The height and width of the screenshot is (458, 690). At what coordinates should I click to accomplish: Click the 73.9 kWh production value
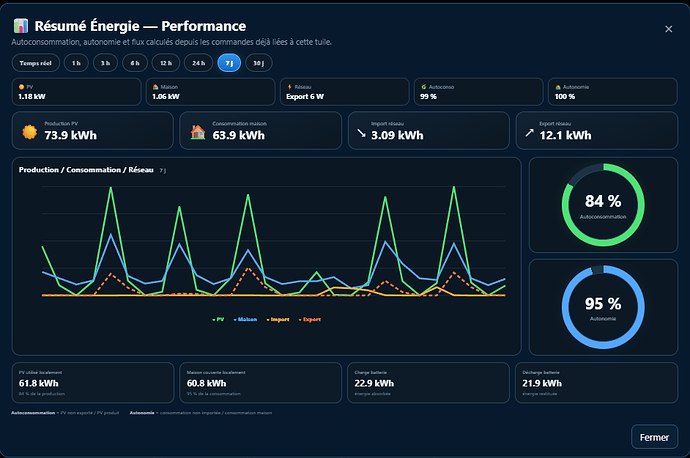click(x=70, y=136)
